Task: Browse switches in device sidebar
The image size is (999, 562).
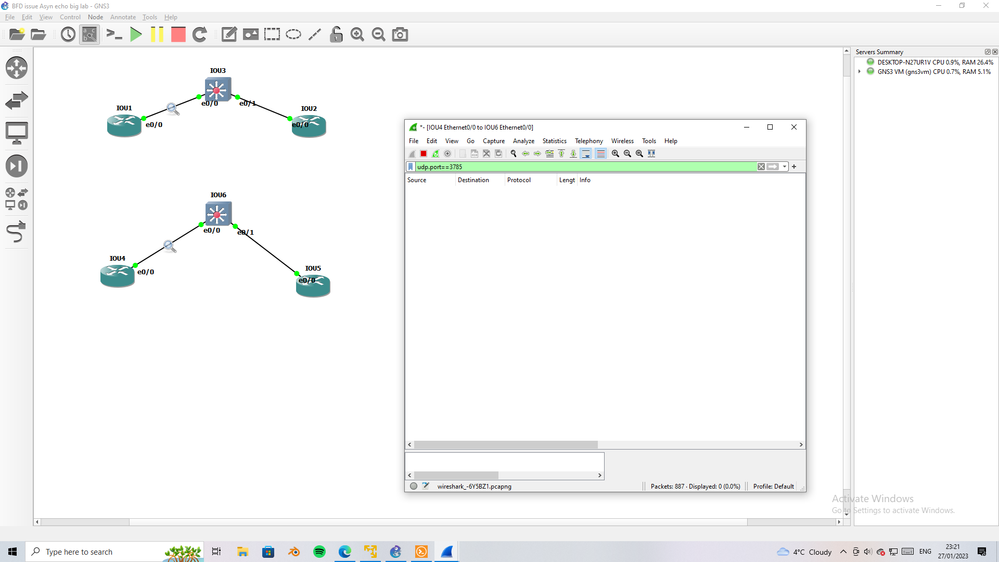Action: tap(17, 100)
